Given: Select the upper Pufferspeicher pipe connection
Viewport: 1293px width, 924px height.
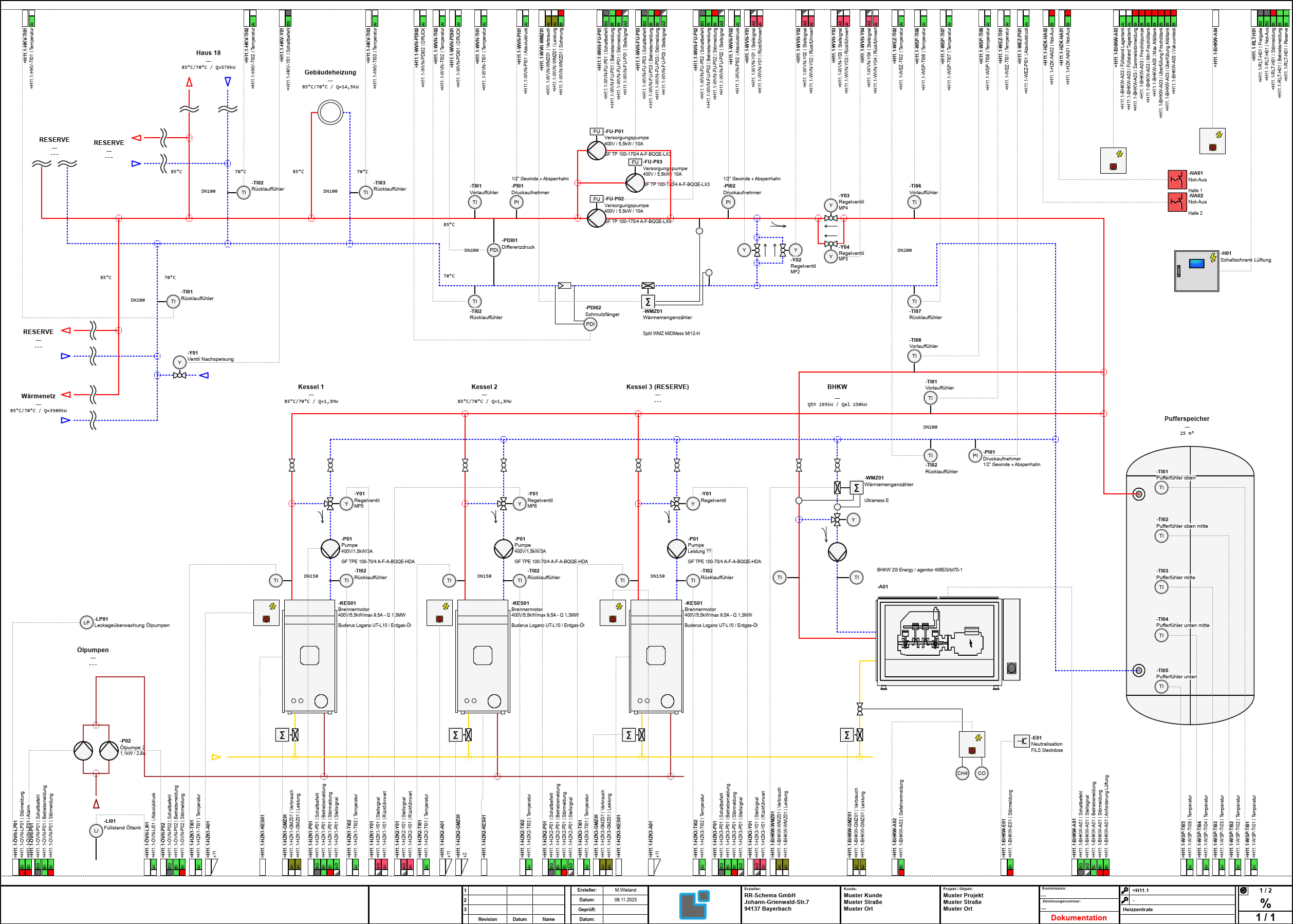Looking at the screenshot, I should pos(1138,494).
